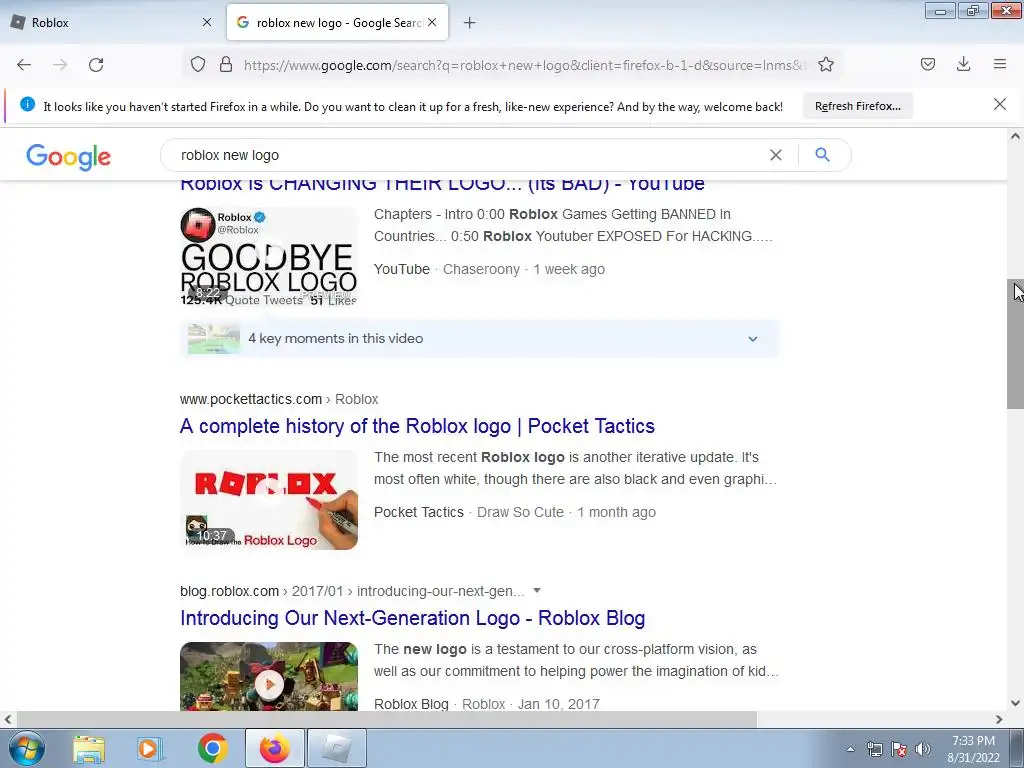Open Google Chrome from the taskbar
1024x768 pixels.
pos(212,748)
